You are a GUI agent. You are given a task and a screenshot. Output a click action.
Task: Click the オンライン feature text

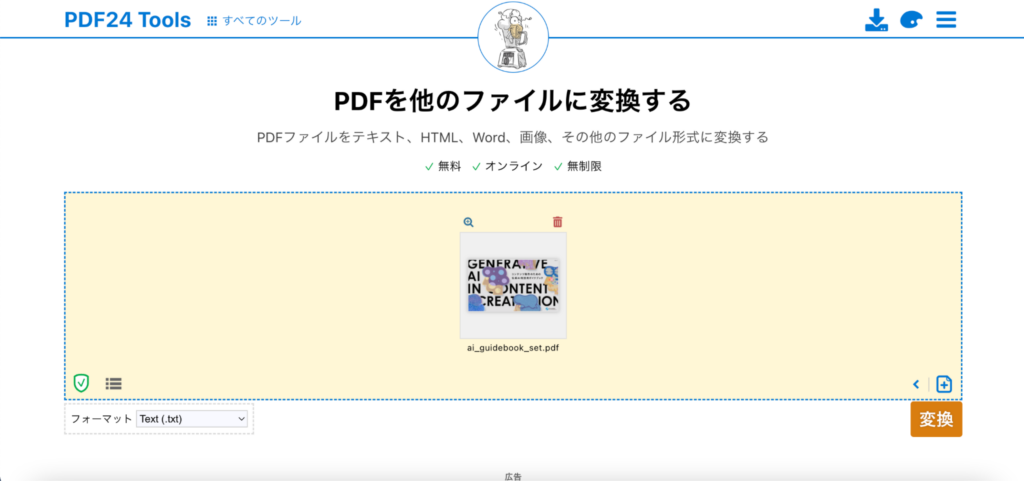pos(513,166)
